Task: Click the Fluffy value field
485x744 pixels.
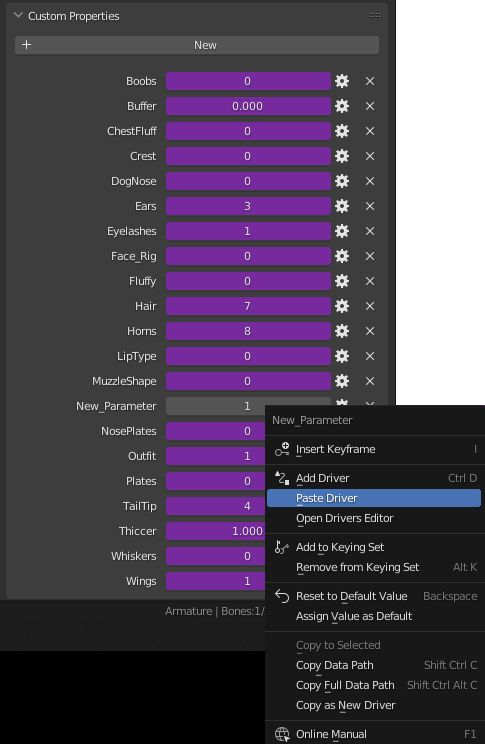Action: pyautogui.click(x=248, y=281)
